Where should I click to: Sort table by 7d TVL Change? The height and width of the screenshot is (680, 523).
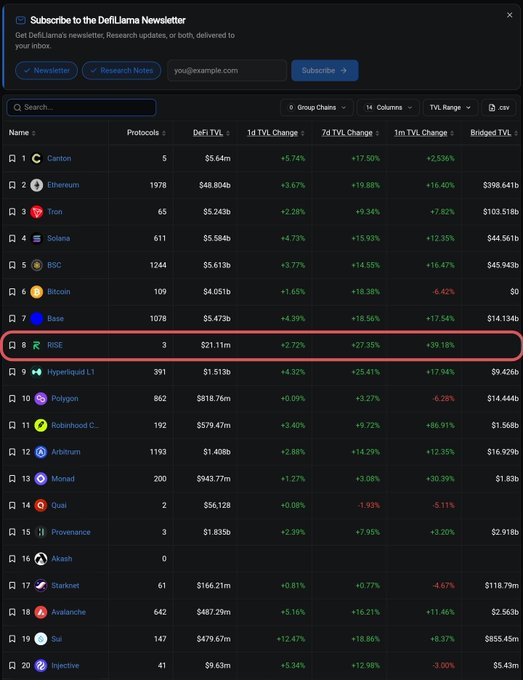350,133
